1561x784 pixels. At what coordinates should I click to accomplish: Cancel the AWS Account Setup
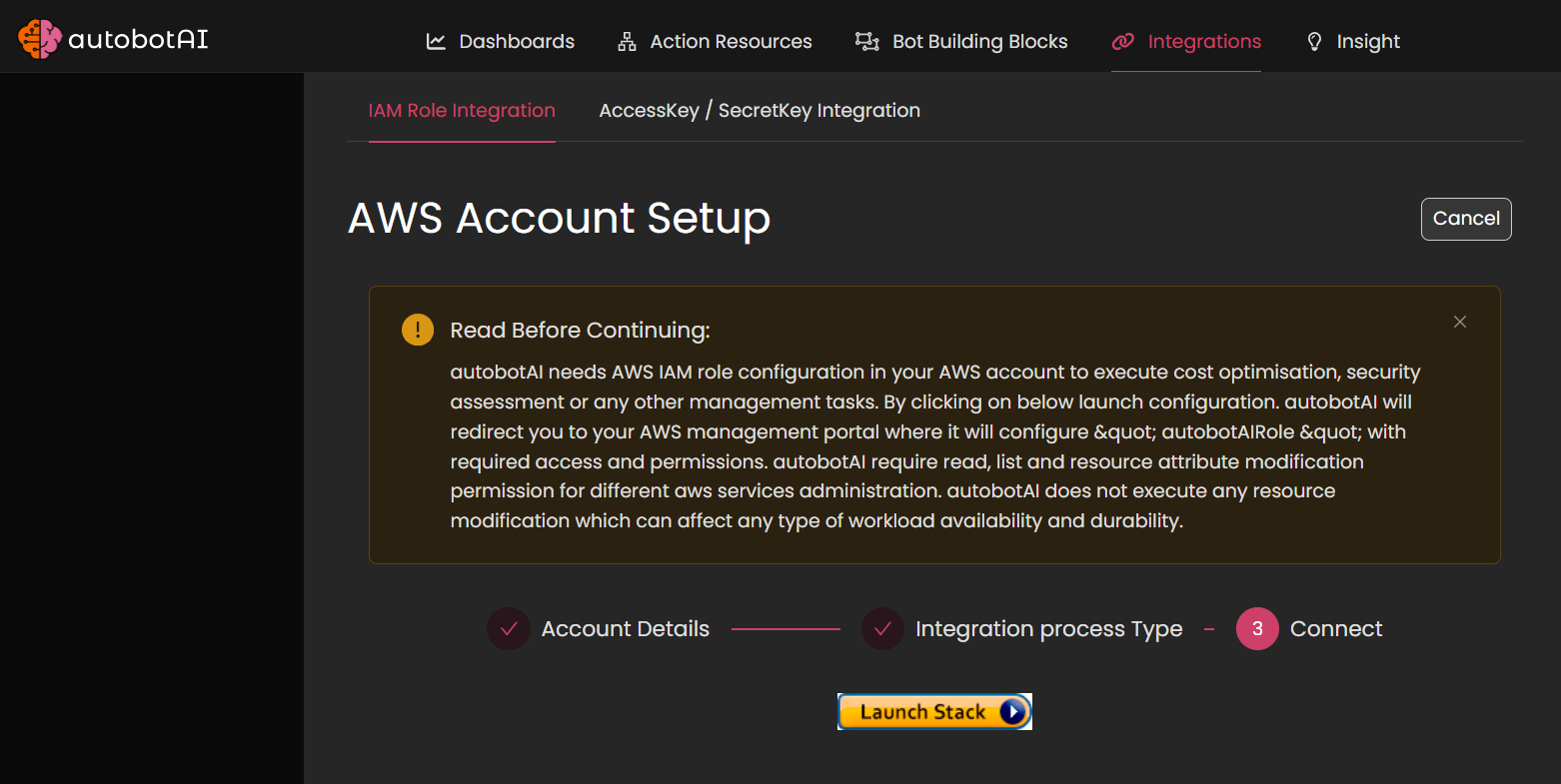click(x=1466, y=219)
